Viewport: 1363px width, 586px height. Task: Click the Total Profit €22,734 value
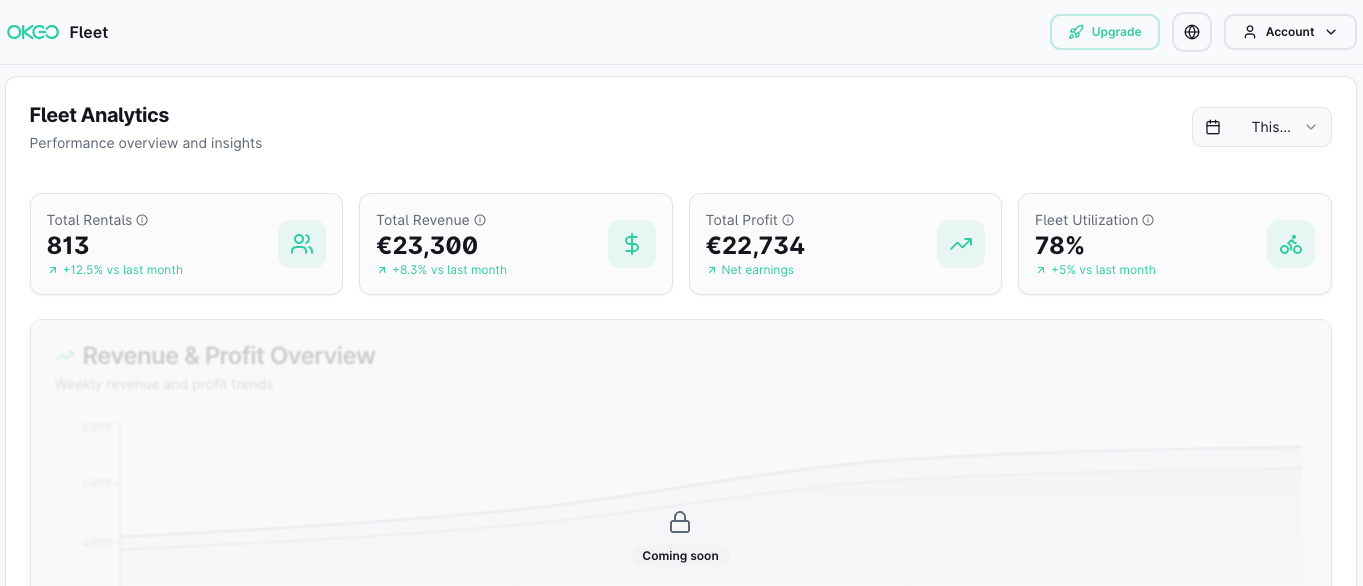(x=755, y=245)
